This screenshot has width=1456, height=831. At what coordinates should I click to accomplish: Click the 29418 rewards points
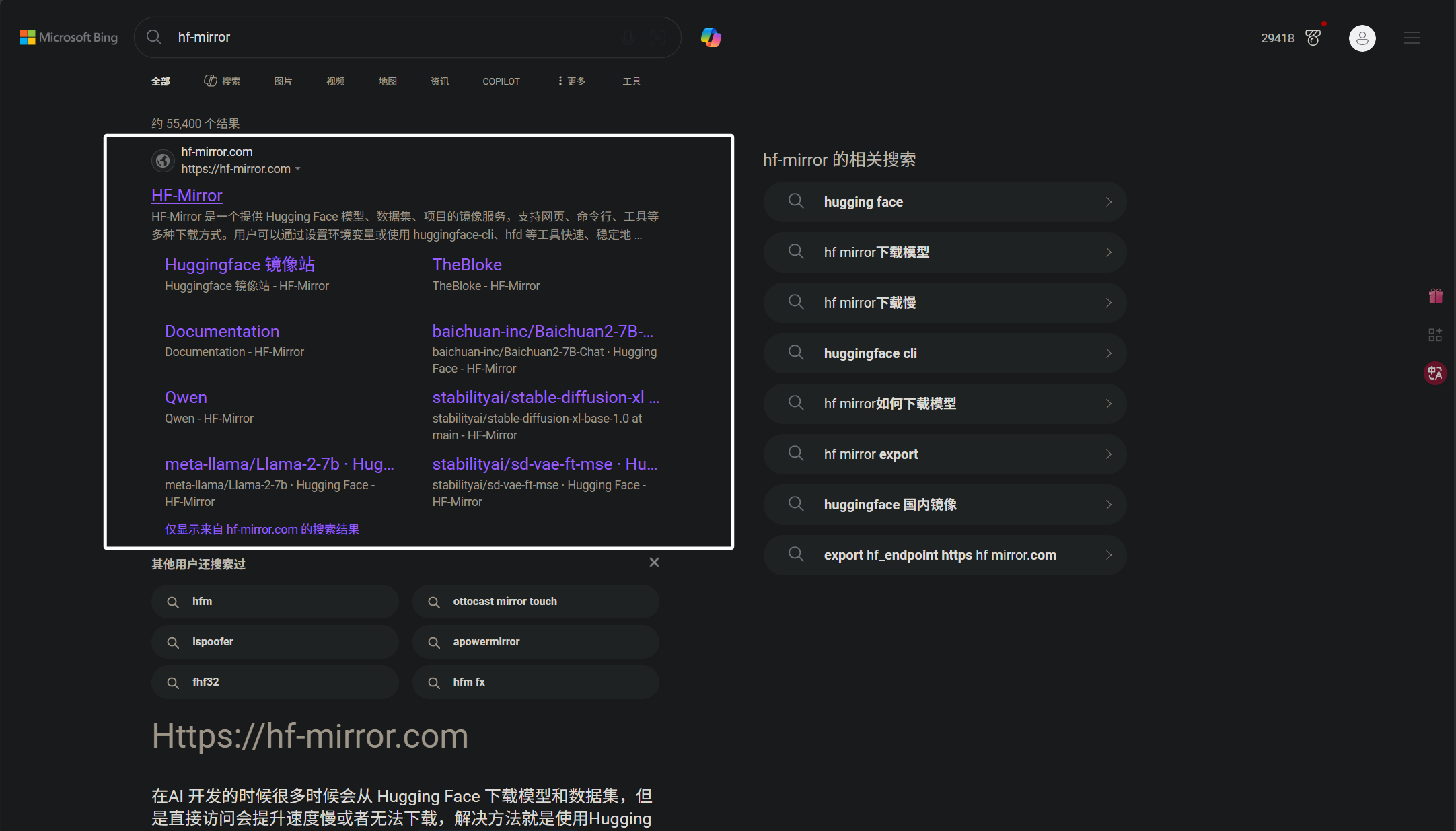[x=1278, y=38]
